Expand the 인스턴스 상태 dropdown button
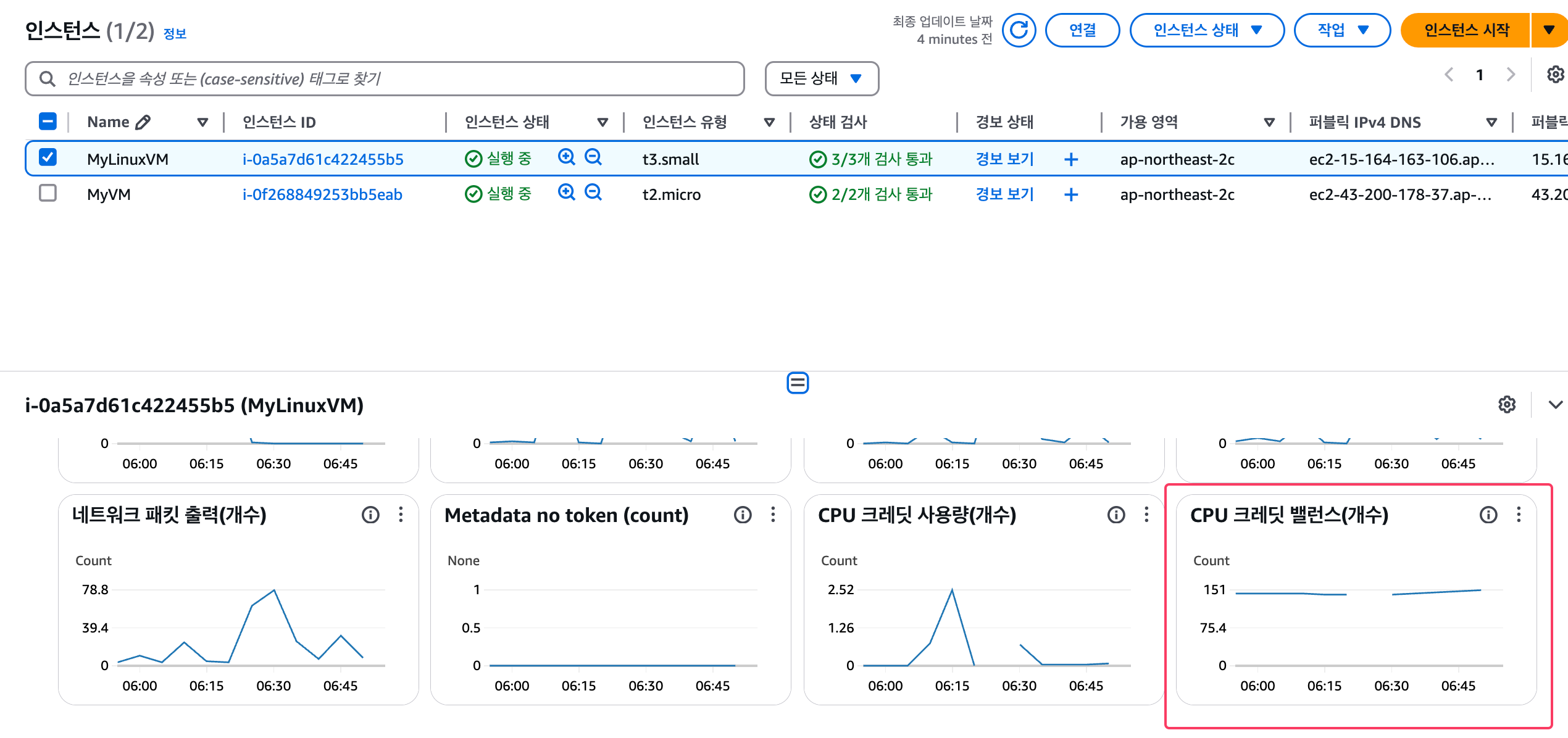This screenshot has height=738, width=1568. coord(1206,30)
